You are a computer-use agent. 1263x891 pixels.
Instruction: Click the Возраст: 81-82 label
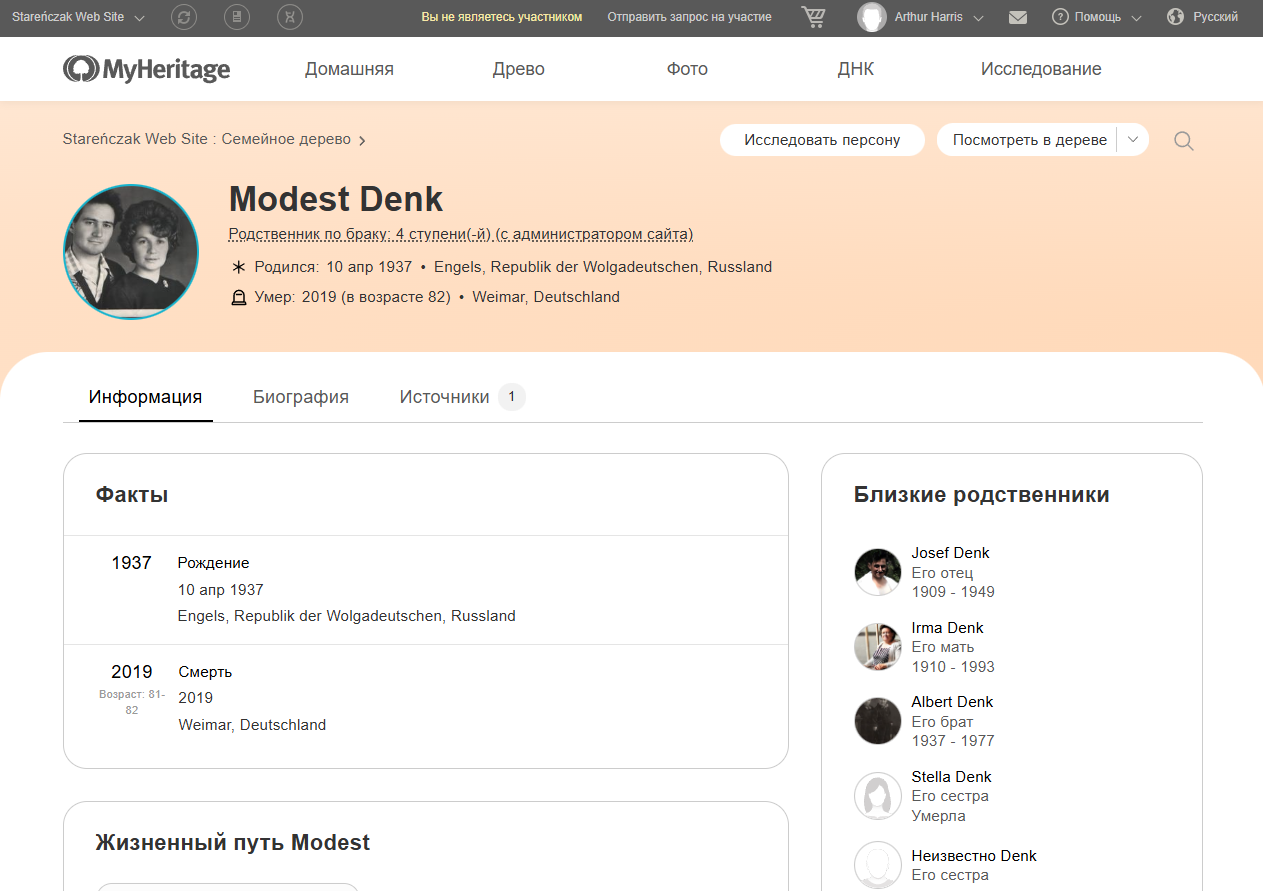coord(132,702)
